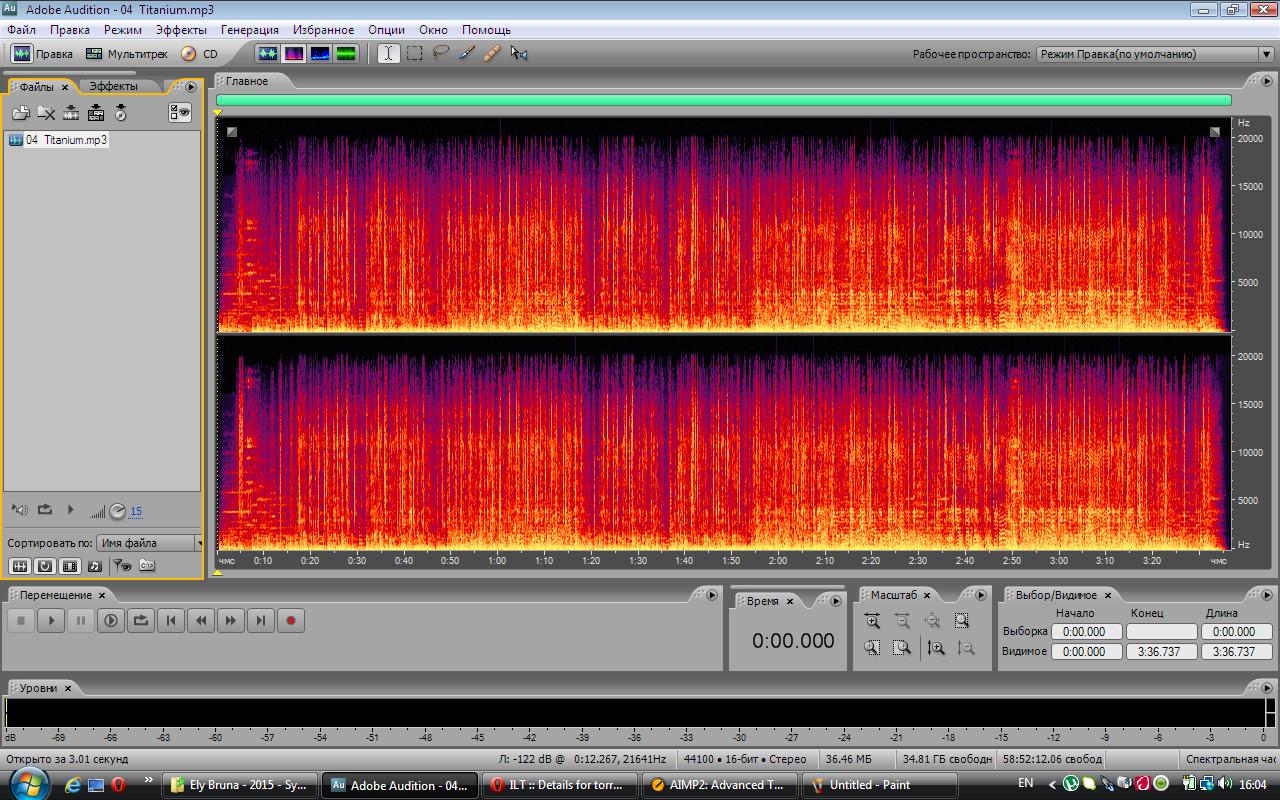Click the Zoom In Vertically icon
Image resolution: width=1280 pixels, height=800 pixels.
[935, 648]
